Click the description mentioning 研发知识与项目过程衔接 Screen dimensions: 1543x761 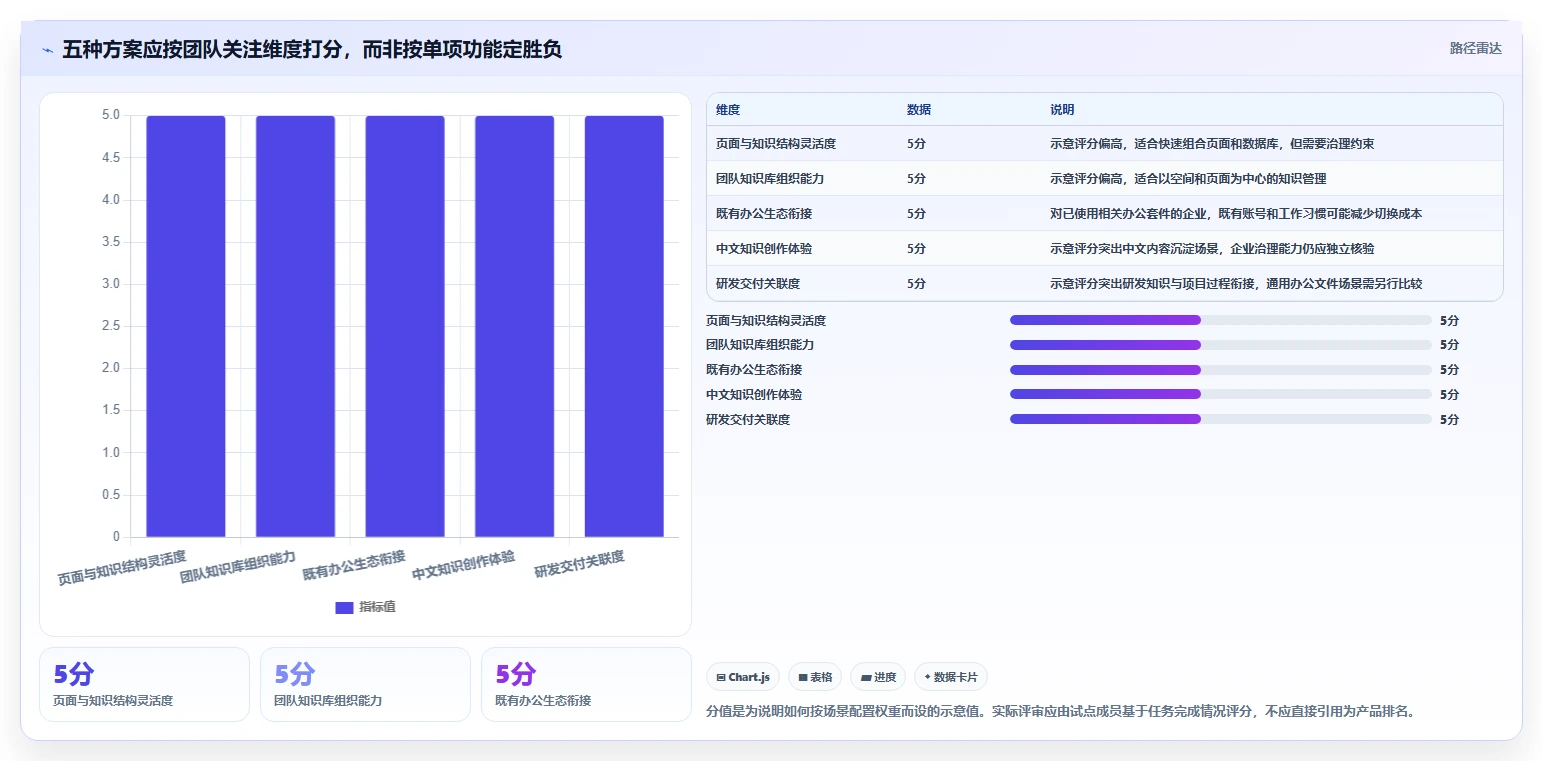pos(1236,284)
